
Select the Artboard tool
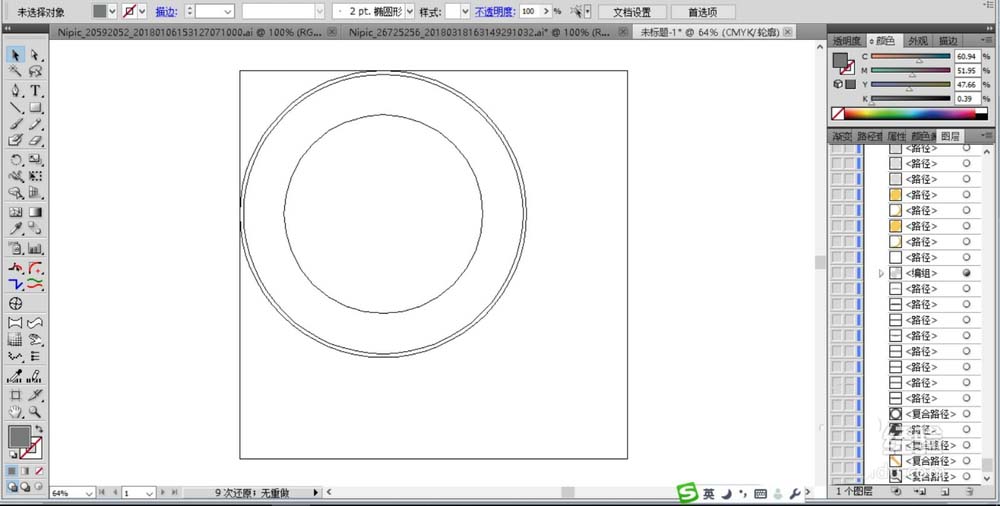[x=16, y=396]
